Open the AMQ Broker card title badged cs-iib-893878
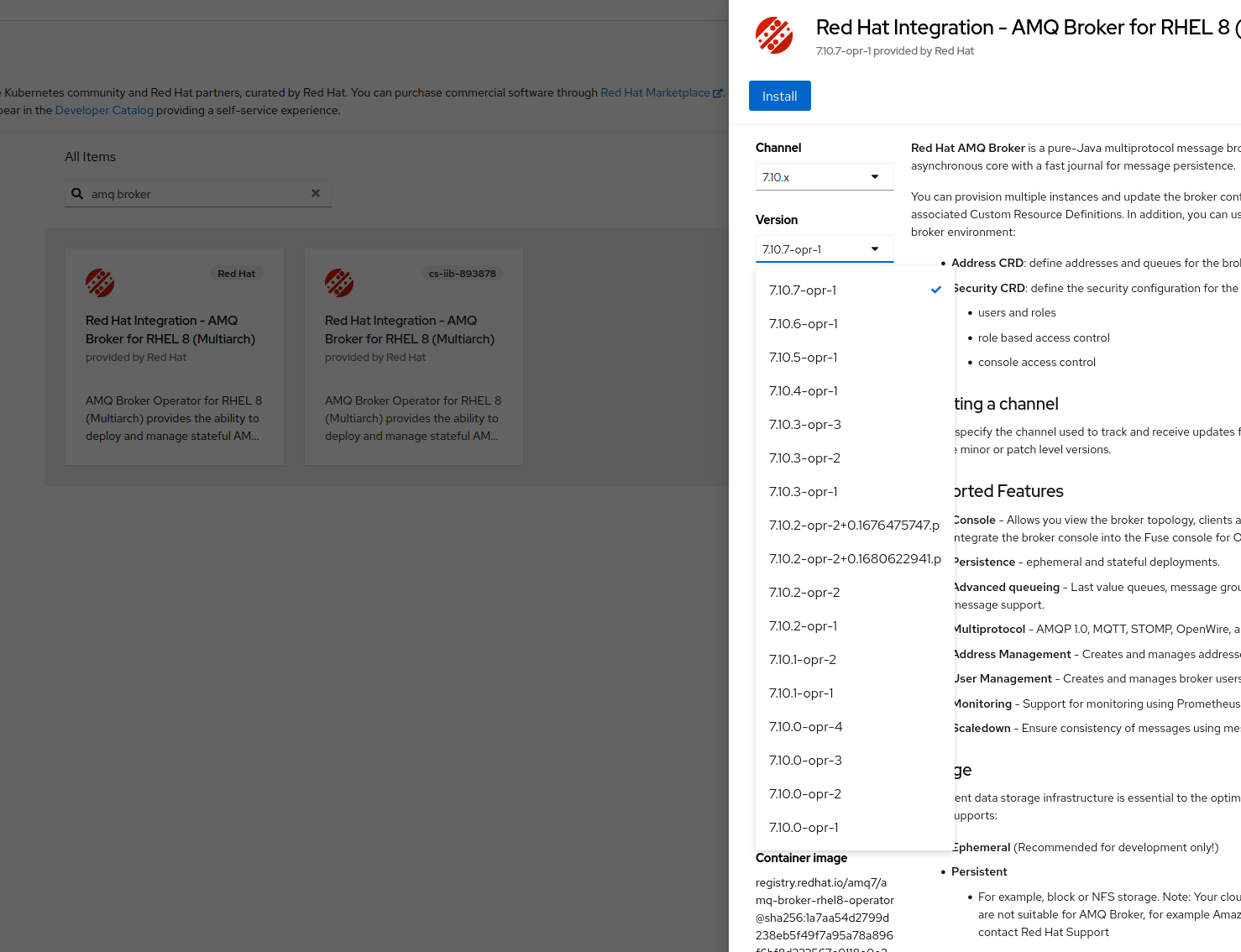 (x=410, y=330)
